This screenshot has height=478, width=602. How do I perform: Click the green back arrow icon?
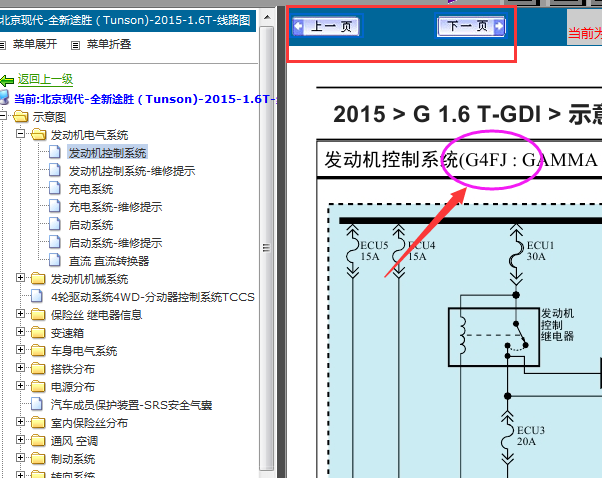coord(7,80)
